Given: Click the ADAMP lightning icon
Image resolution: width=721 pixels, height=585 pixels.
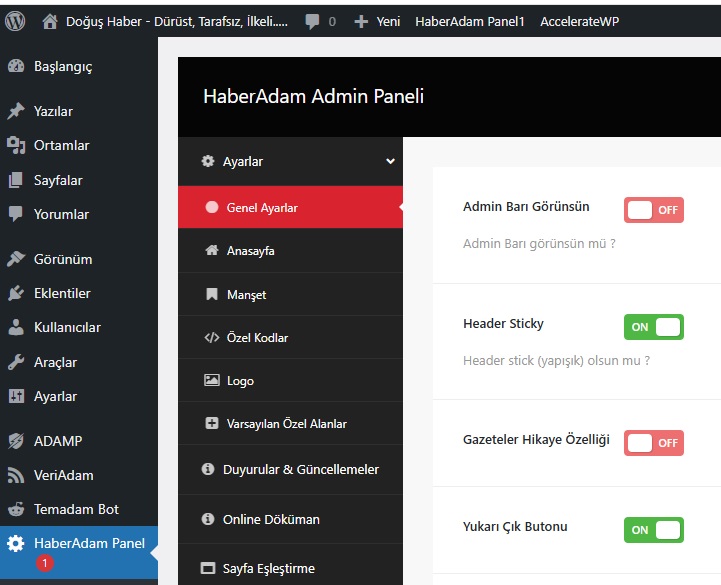Looking at the screenshot, I should [16, 441].
